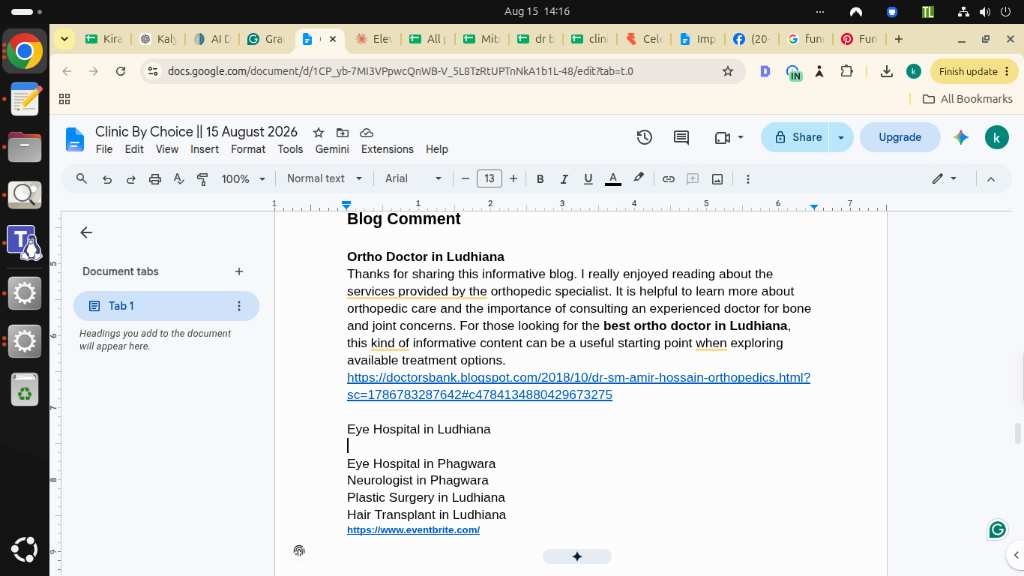Expand the zoom 100% dropdown

click(x=243, y=179)
